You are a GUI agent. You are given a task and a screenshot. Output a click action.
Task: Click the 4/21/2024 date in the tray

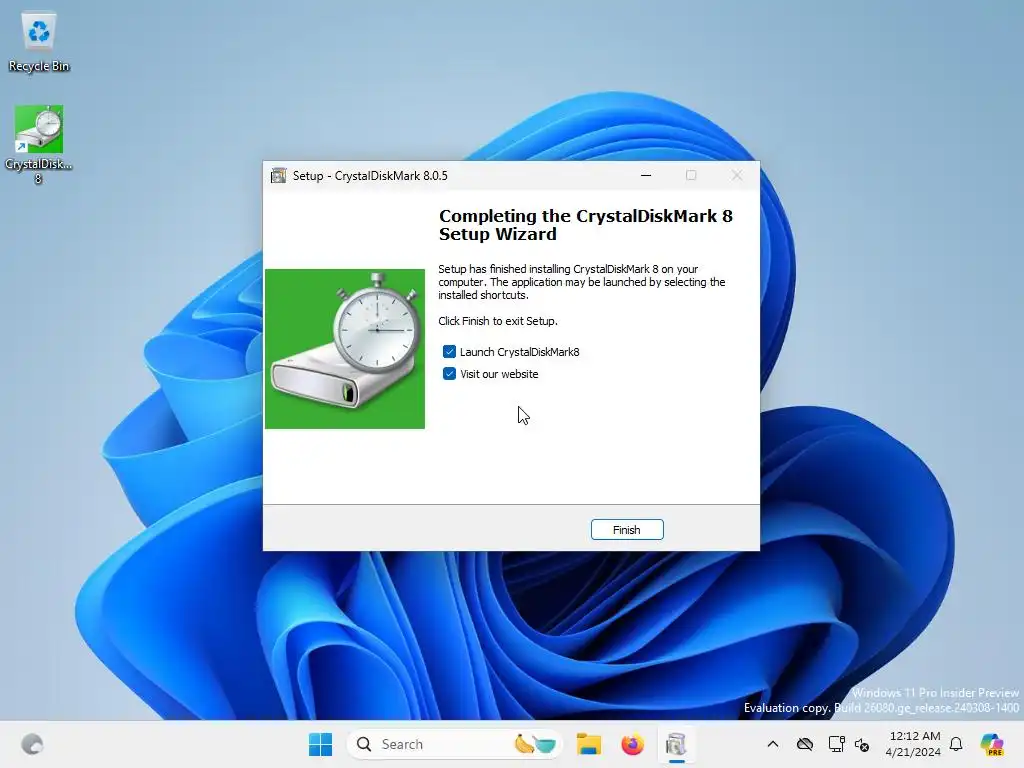pyautogui.click(x=913, y=752)
